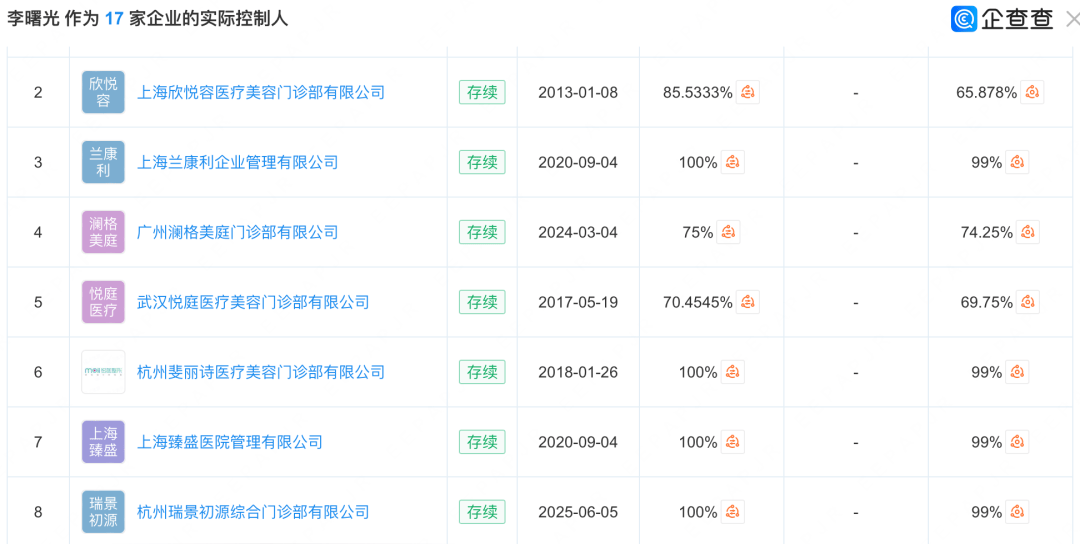
Task: Click the 兰康利 company logo badge
Action: tap(103, 163)
